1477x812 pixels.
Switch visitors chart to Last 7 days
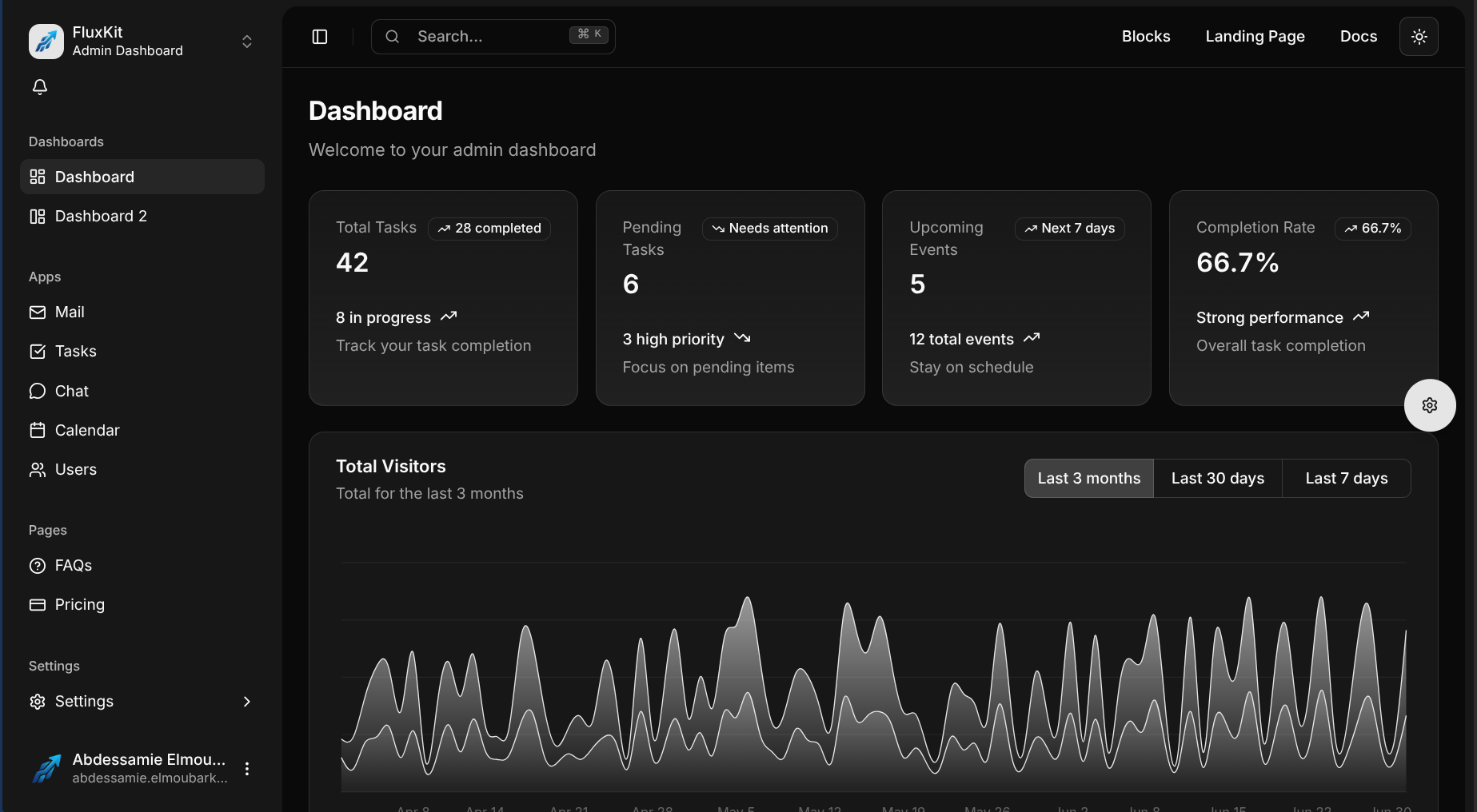(x=1347, y=478)
